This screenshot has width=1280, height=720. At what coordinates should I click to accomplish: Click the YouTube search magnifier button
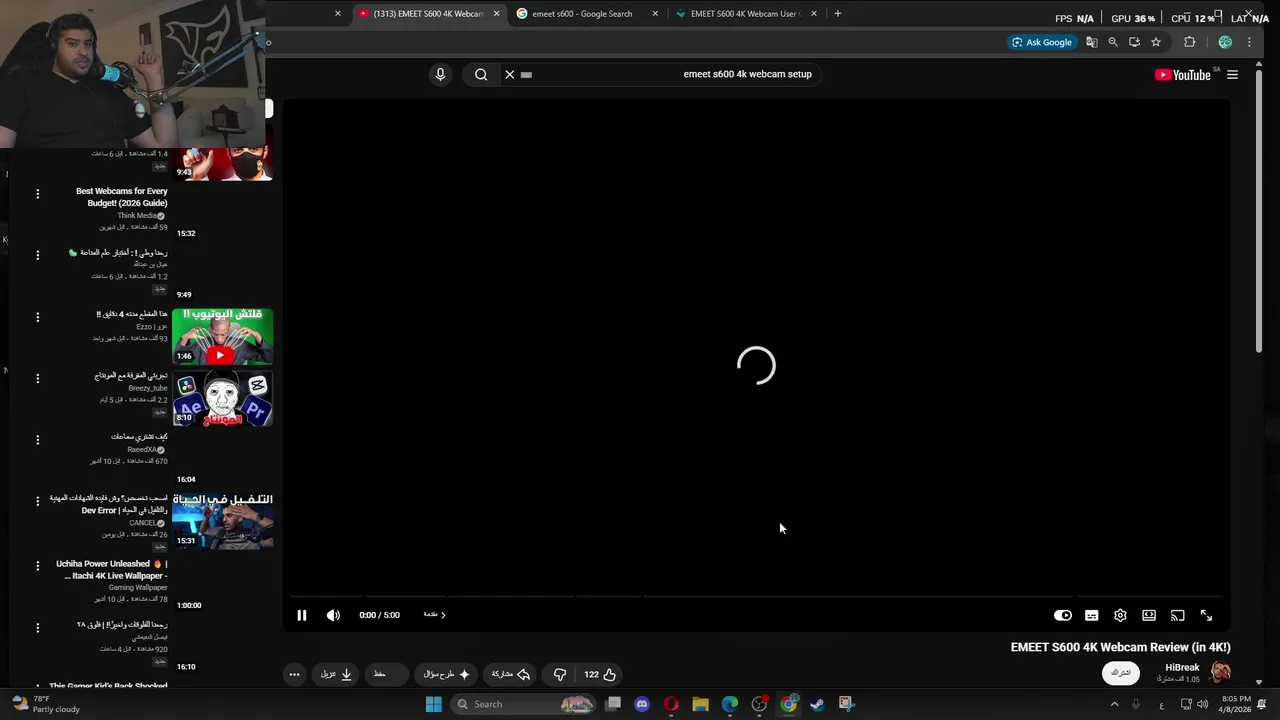pos(481,74)
